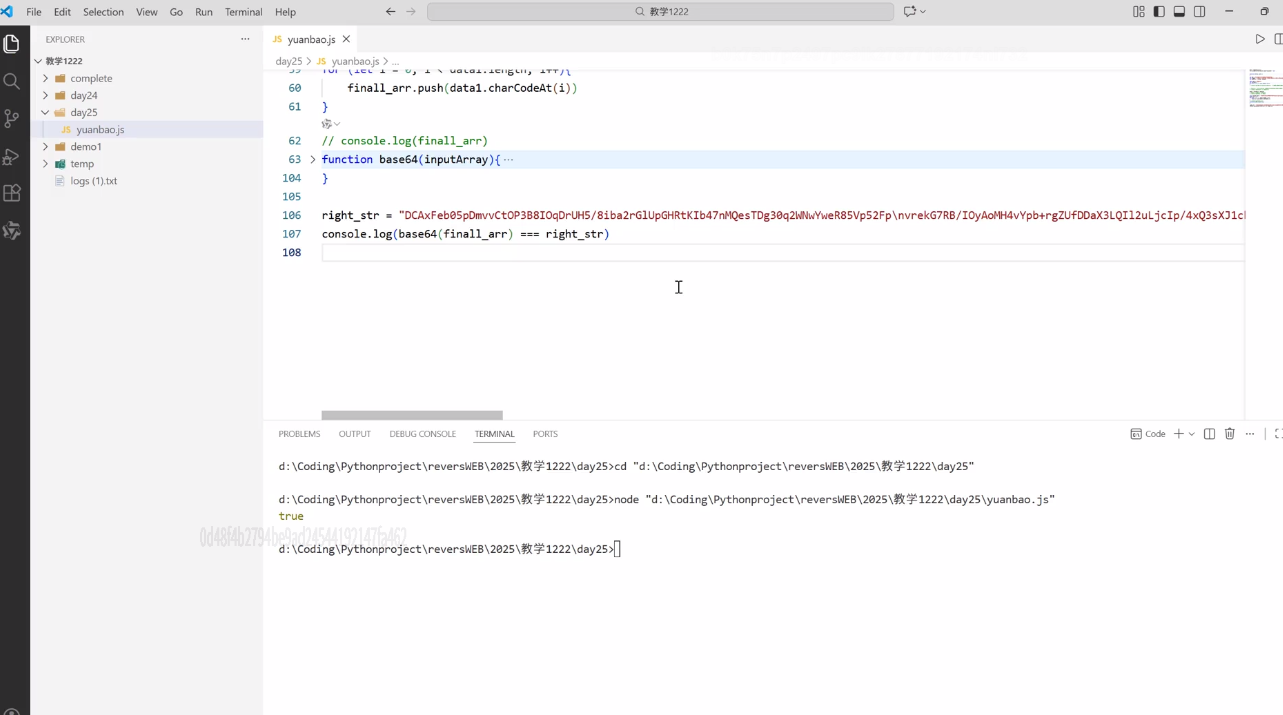Open the Explorer view in activity bar

click(12, 44)
